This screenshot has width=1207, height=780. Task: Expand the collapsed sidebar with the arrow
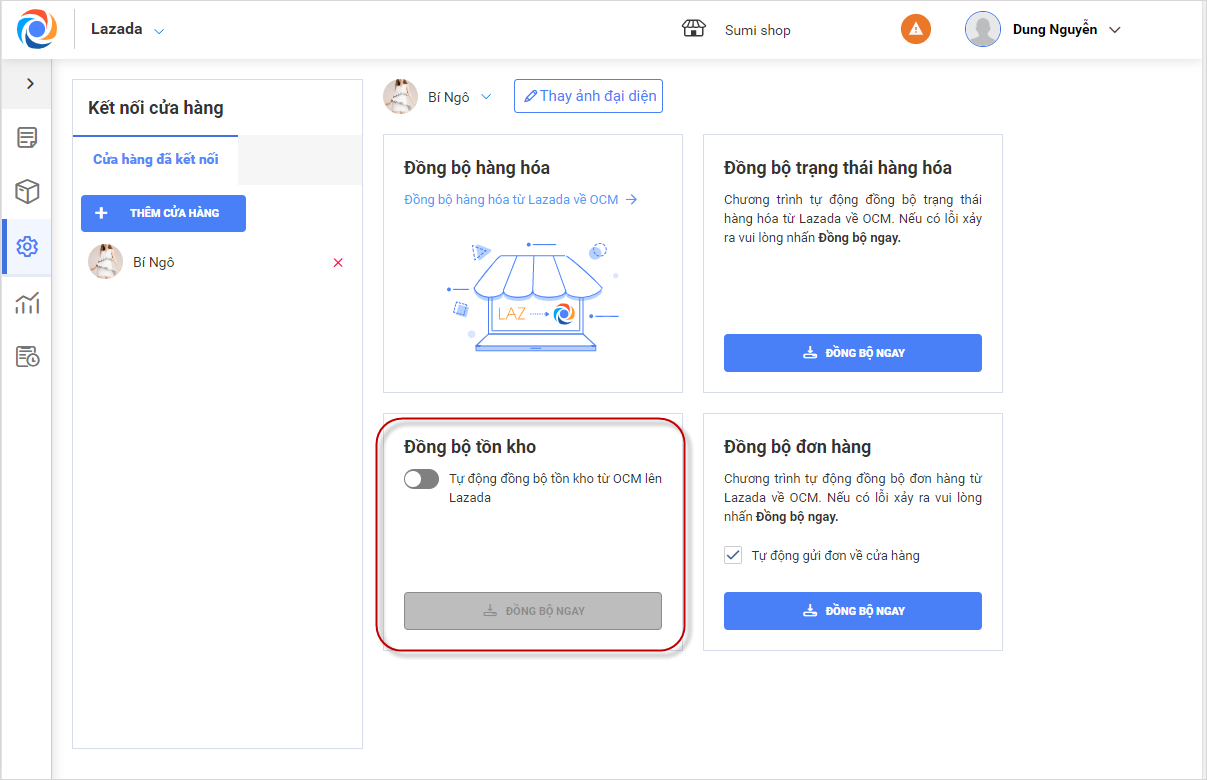tap(30, 84)
